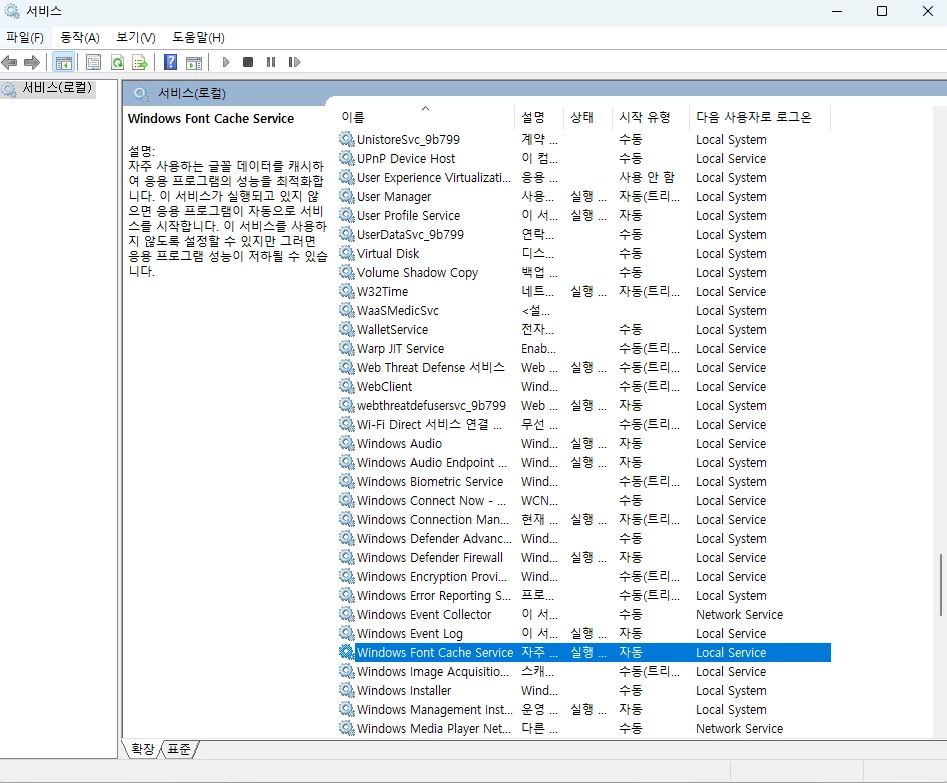The height and width of the screenshot is (783, 947).
Task: Click Network Service cell of Windows Event Collector
Action: [739, 614]
